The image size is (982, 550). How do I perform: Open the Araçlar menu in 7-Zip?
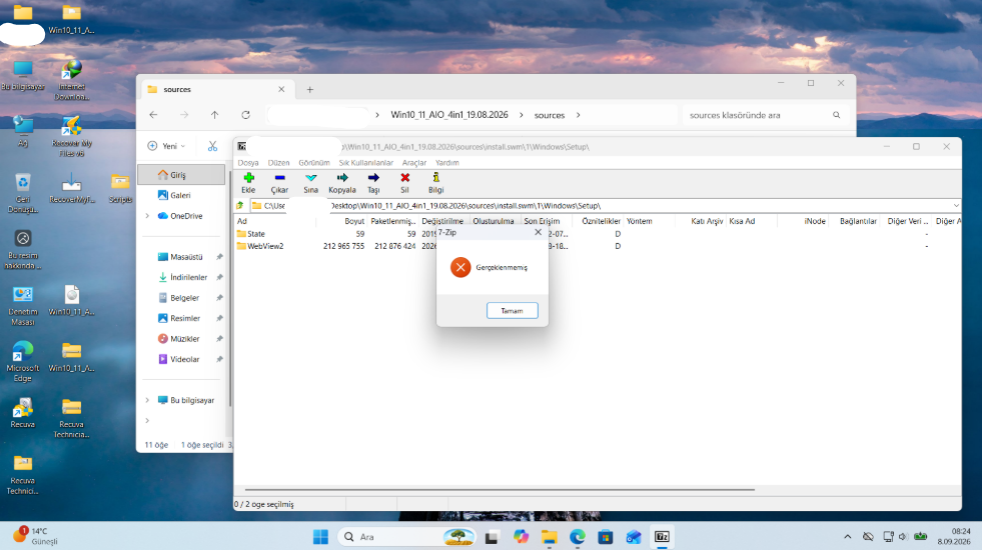(x=414, y=162)
